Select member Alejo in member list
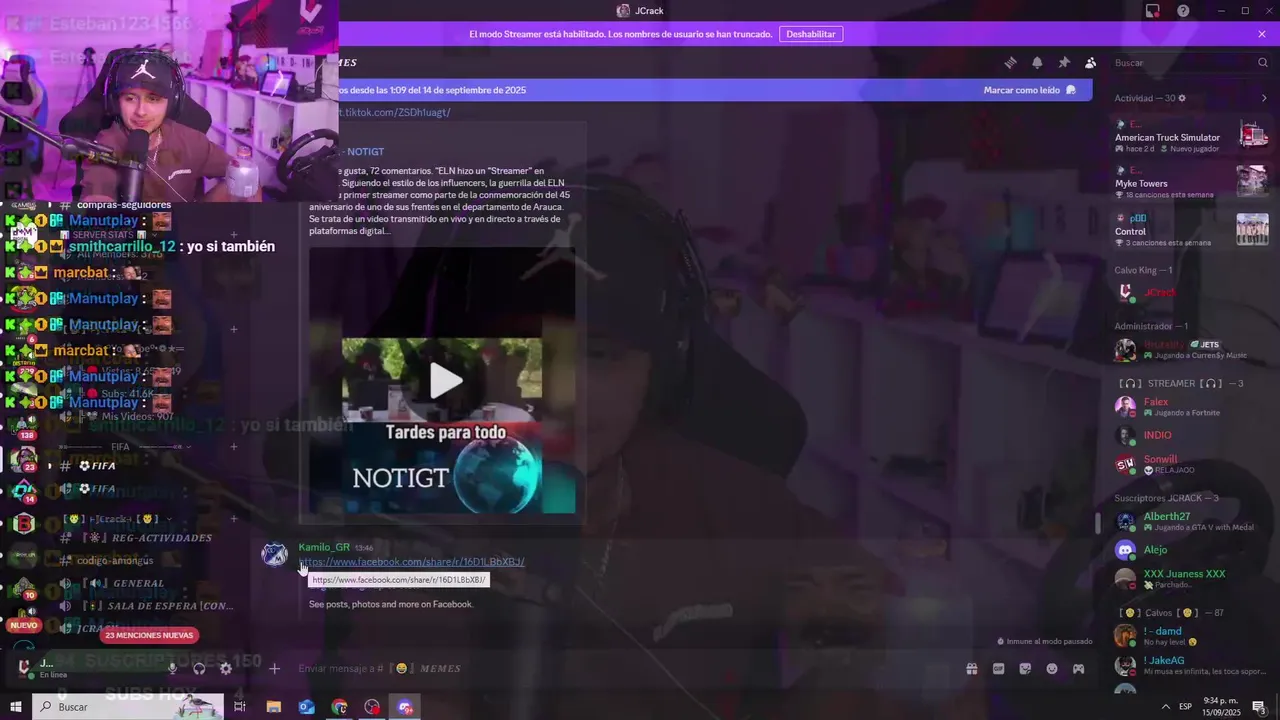 tap(1192, 550)
